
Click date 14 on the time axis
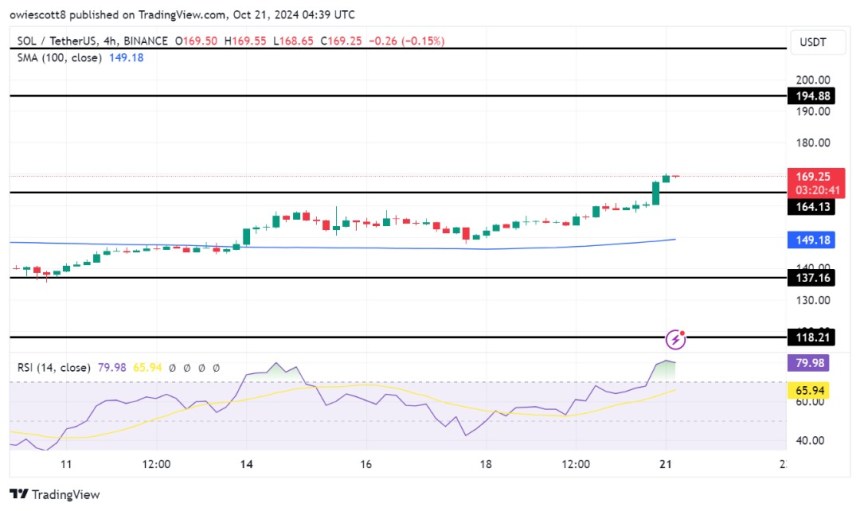[247, 465]
